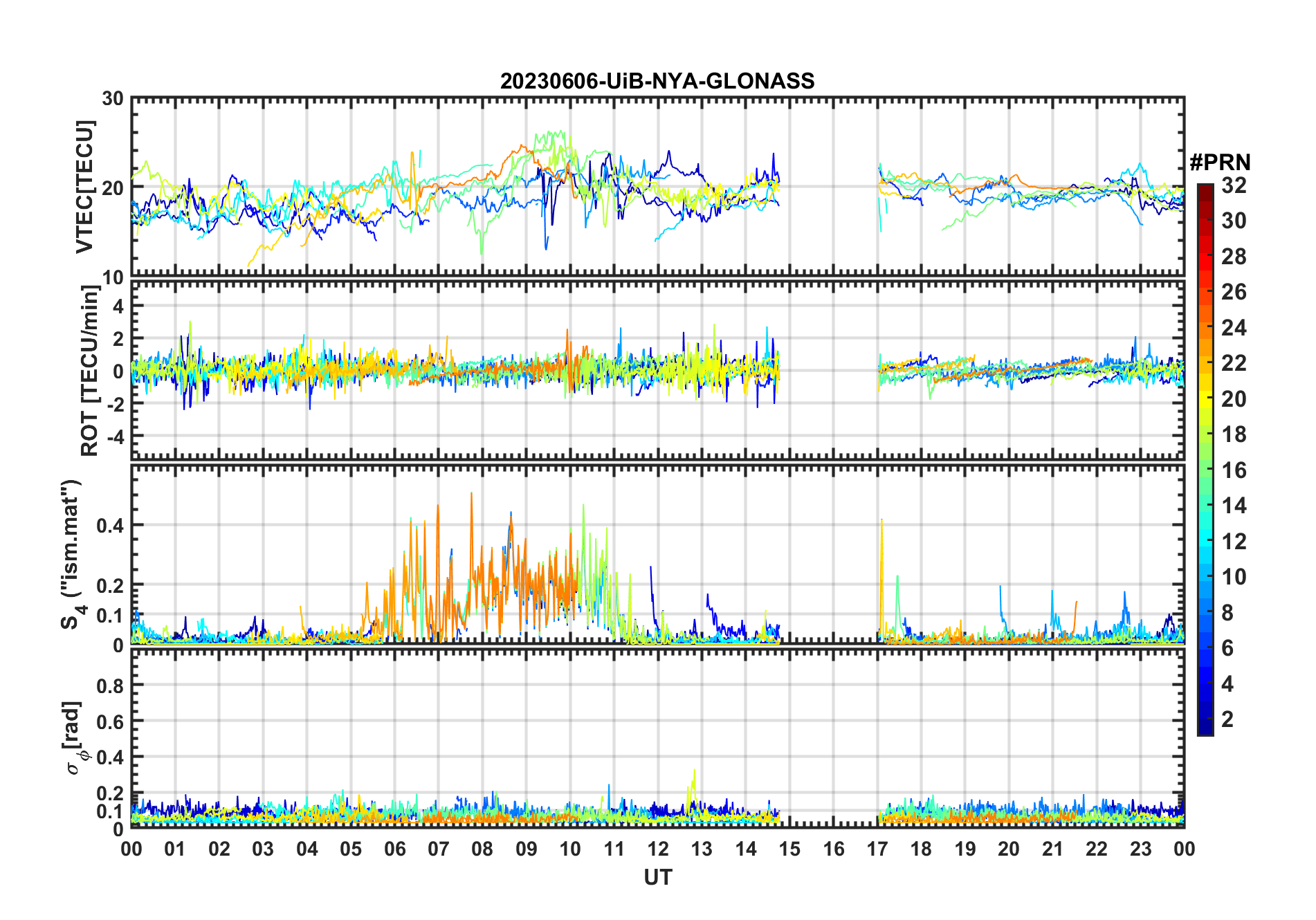This screenshot has height=920, width=1316.
Task: Click the VTEC axis tick label 30
Action: (113, 99)
